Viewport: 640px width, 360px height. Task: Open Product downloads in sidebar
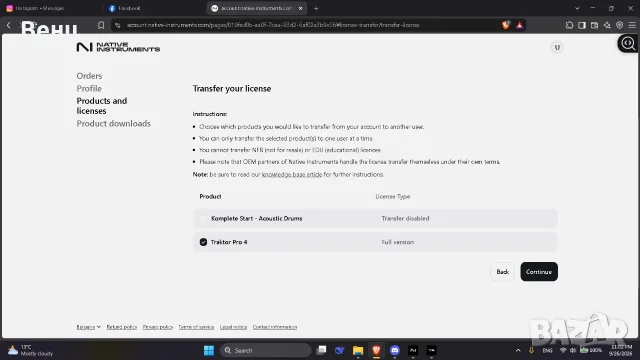(113, 124)
